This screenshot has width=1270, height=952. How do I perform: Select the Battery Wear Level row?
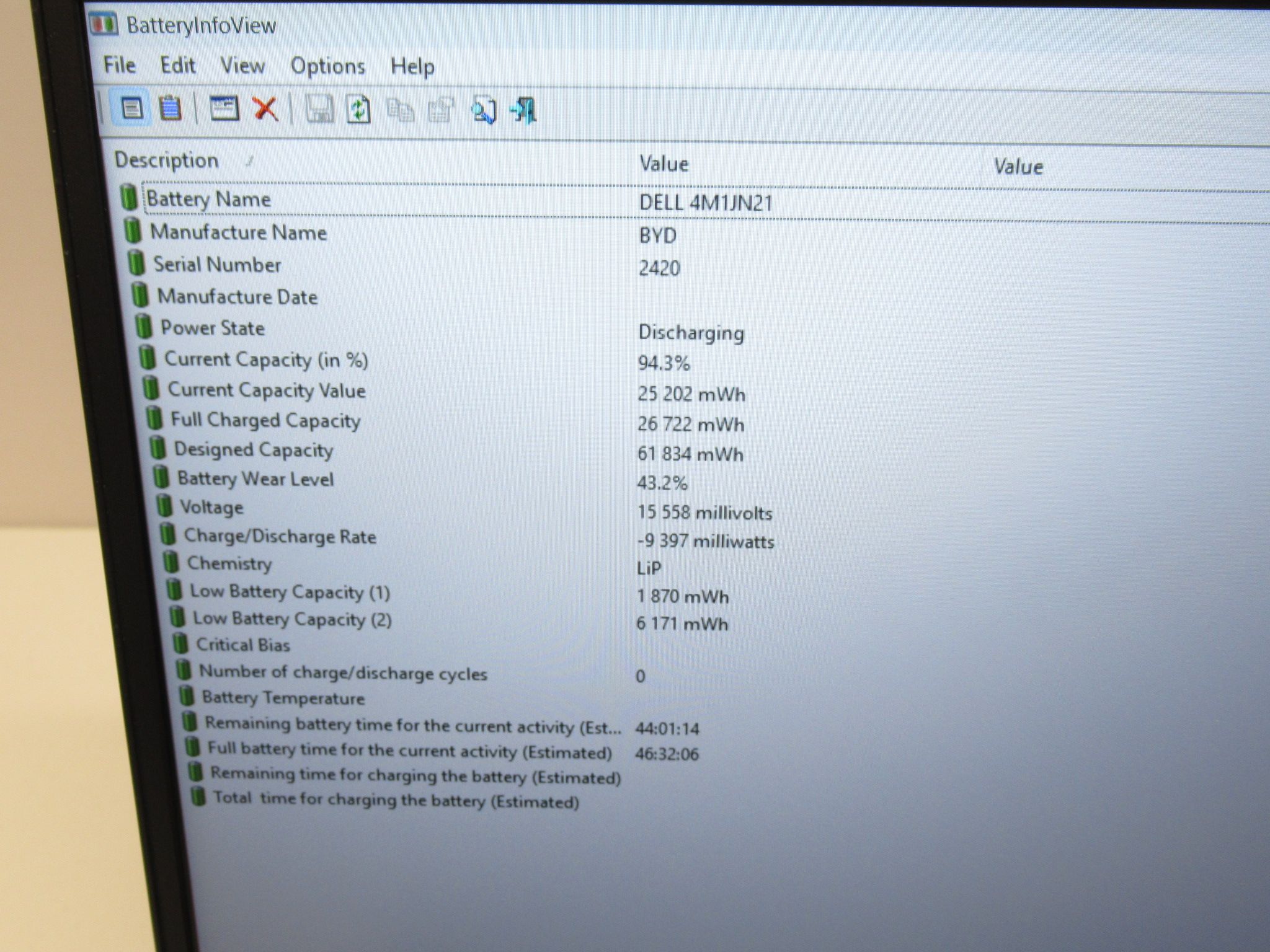point(255,478)
